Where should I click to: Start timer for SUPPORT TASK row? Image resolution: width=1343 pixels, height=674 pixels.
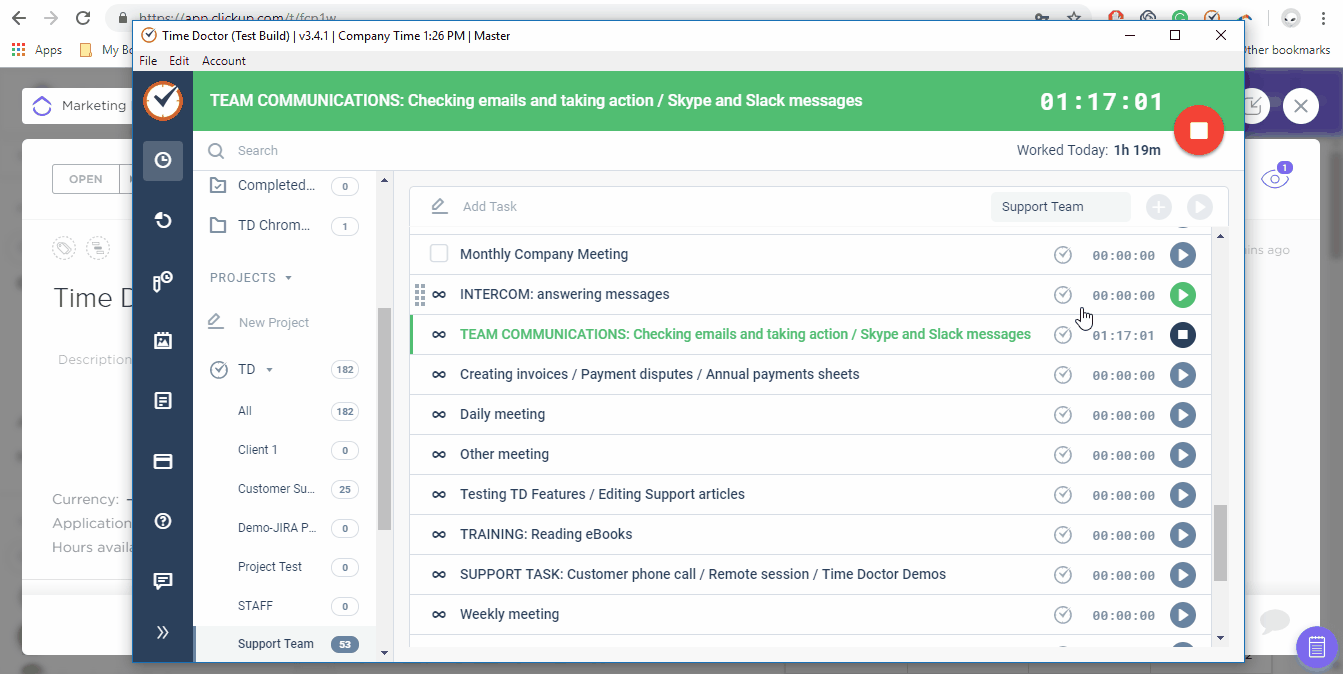[1182, 575]
